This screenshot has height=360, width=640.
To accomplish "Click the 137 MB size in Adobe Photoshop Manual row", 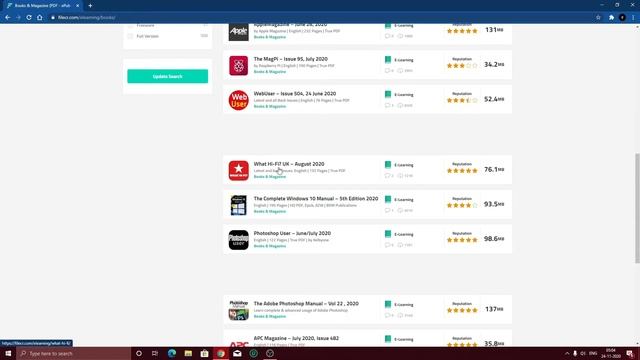I will point(494,309).
